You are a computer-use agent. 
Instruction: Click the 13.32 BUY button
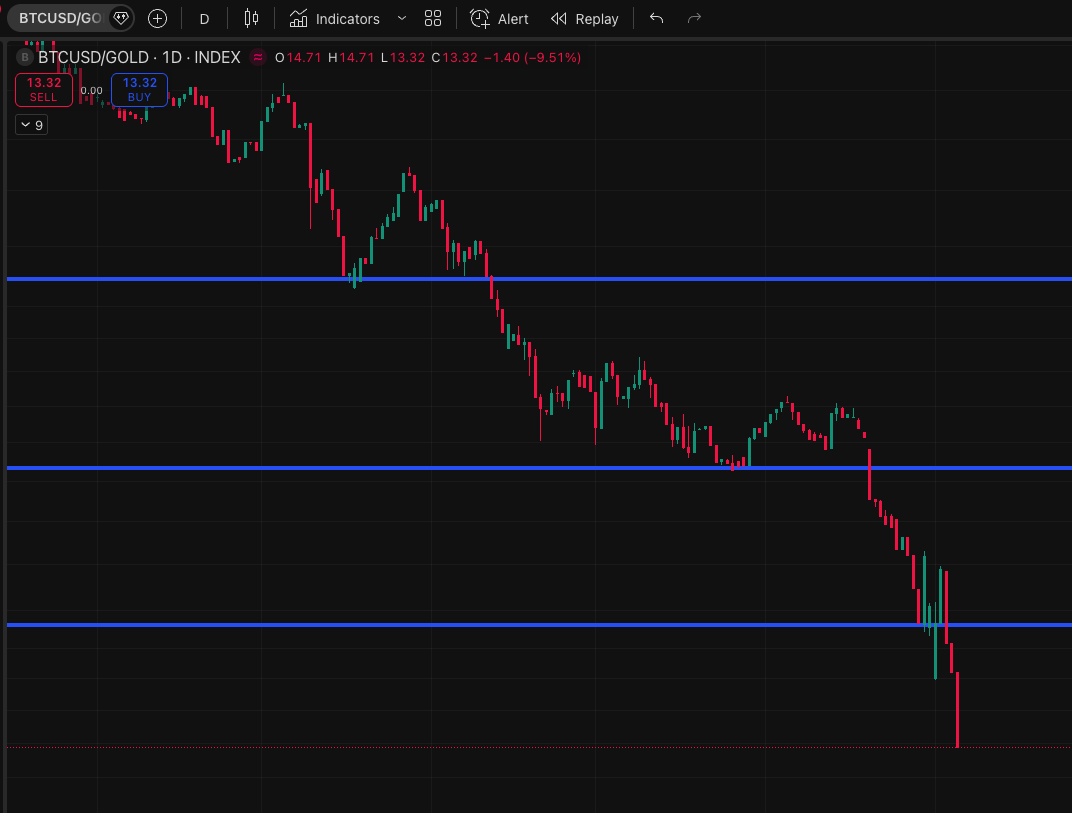(x=139, y=90)
